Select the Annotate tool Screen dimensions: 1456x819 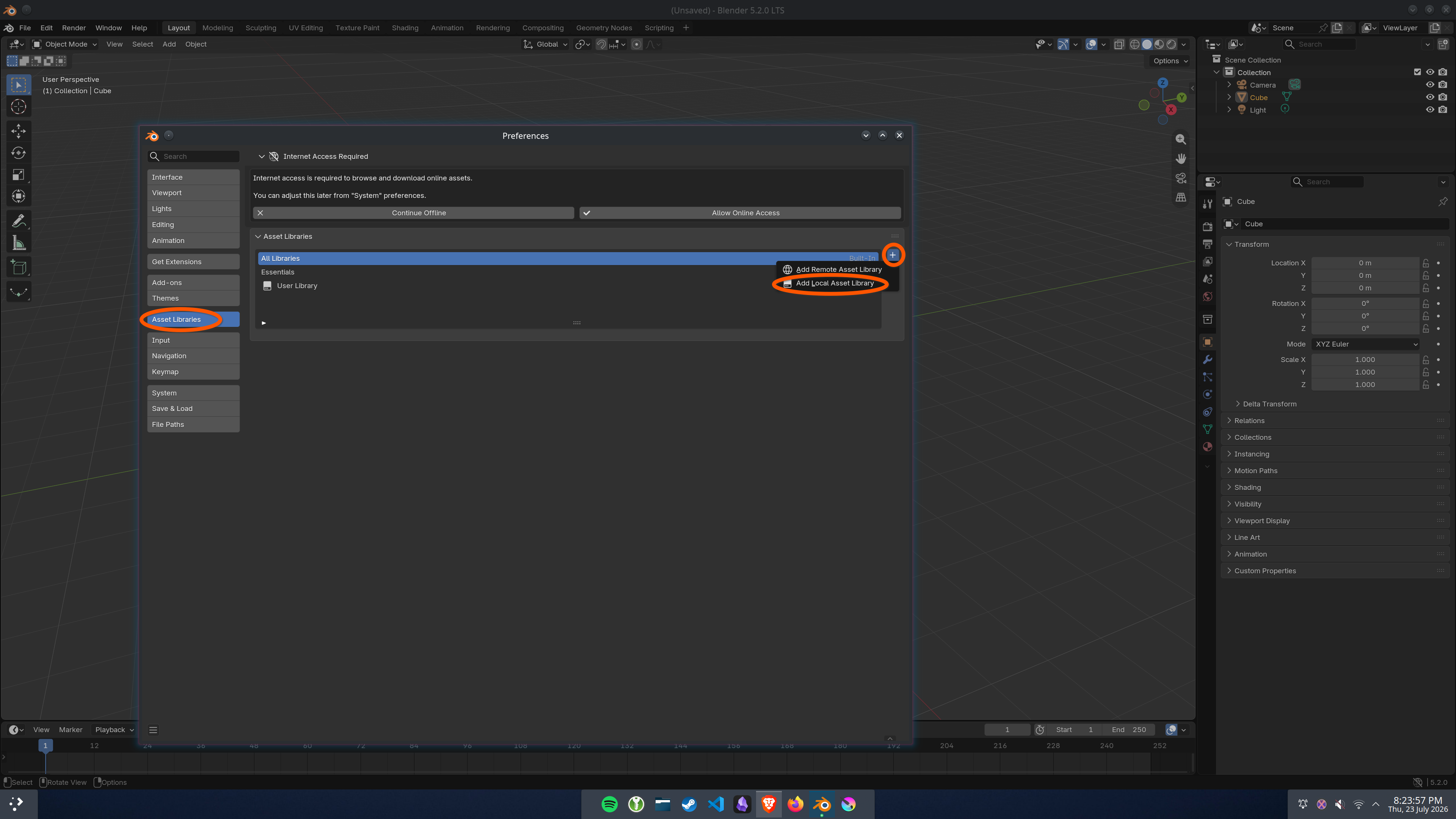point(19,221)
